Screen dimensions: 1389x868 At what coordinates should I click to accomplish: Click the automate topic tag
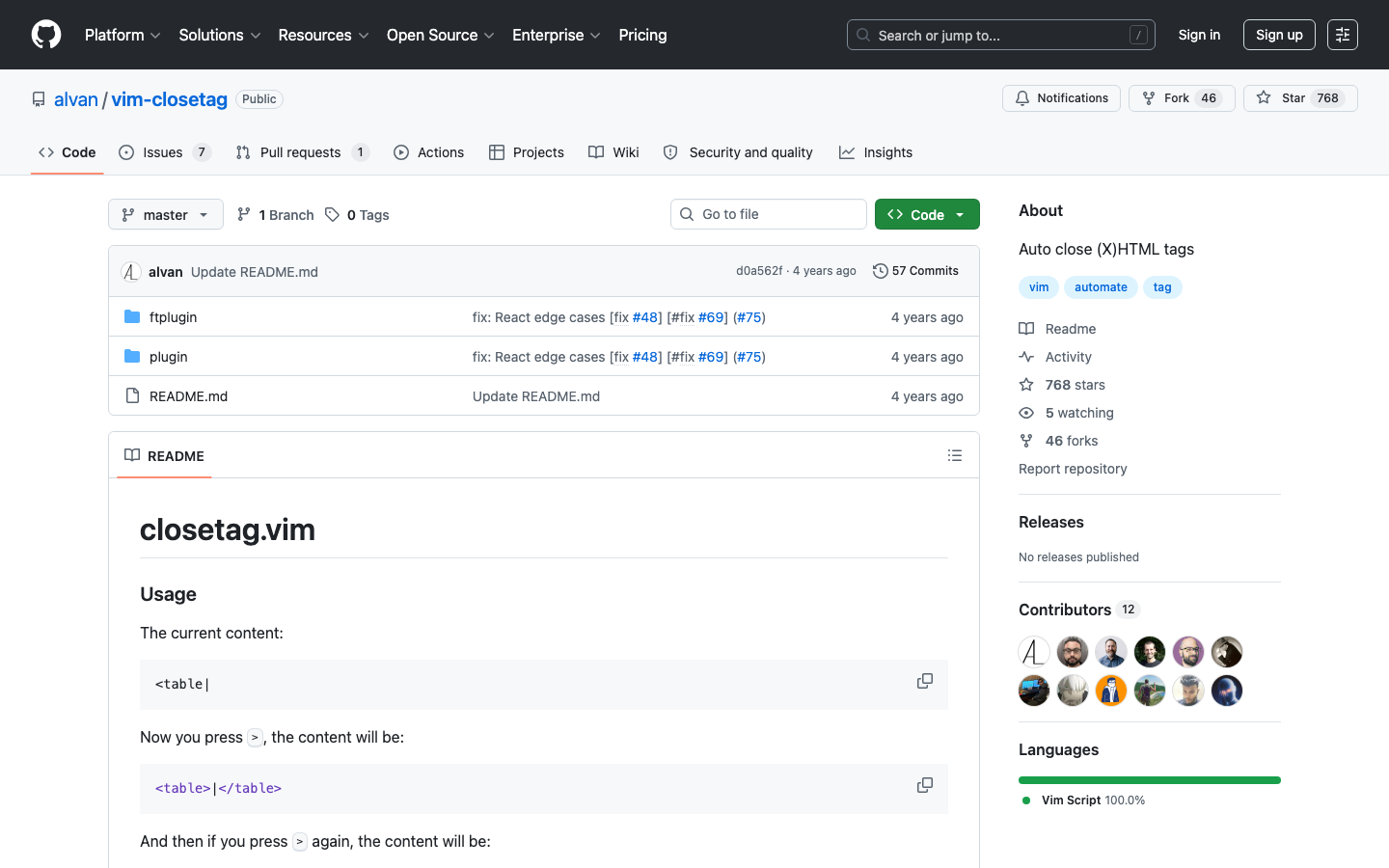(x=1101, y=287)
